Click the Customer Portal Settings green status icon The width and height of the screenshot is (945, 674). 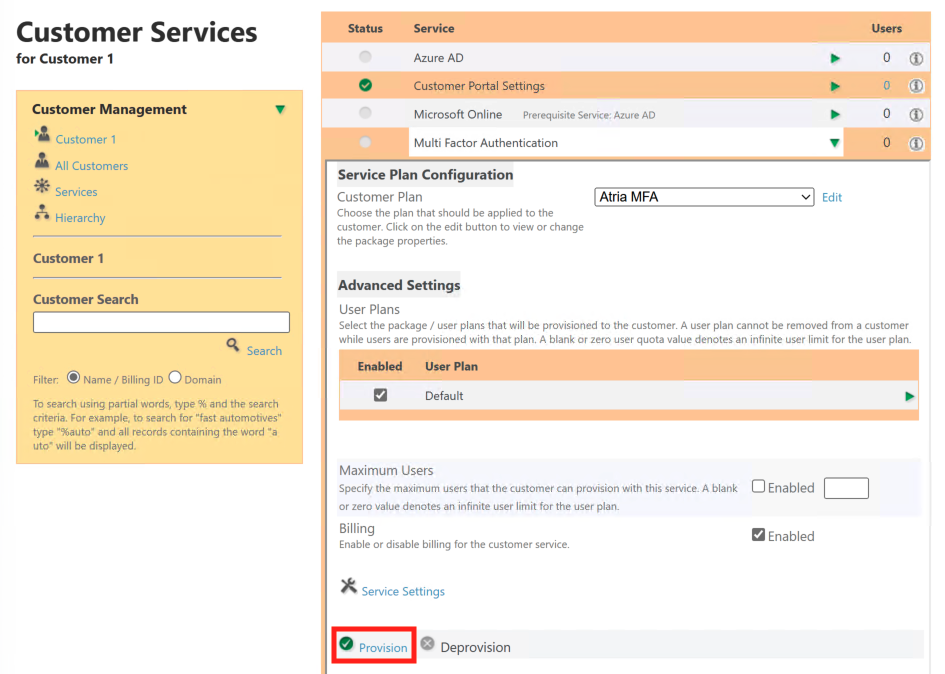click(x=365, y=86)
